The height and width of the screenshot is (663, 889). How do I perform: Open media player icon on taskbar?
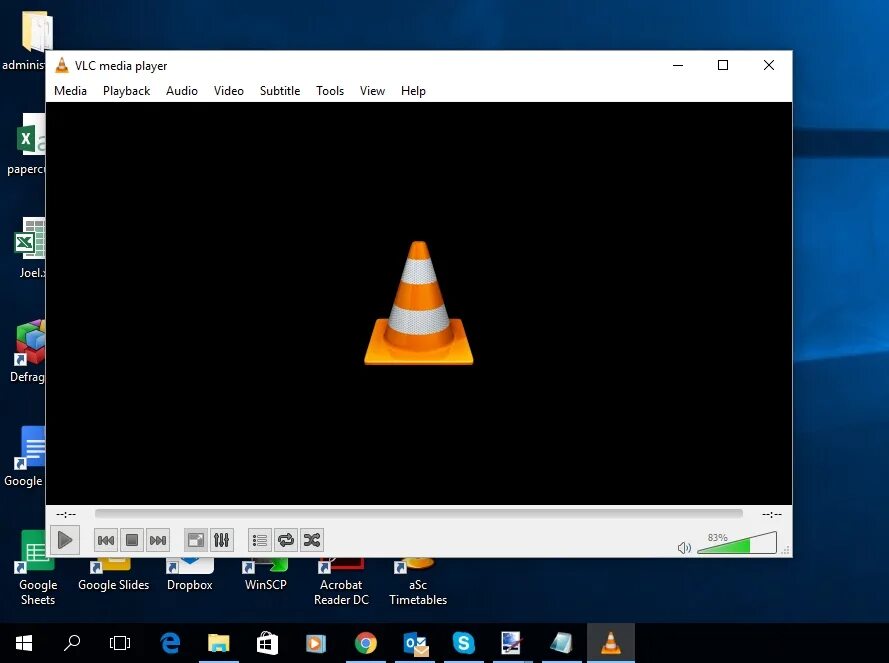(x=316, y=643)
